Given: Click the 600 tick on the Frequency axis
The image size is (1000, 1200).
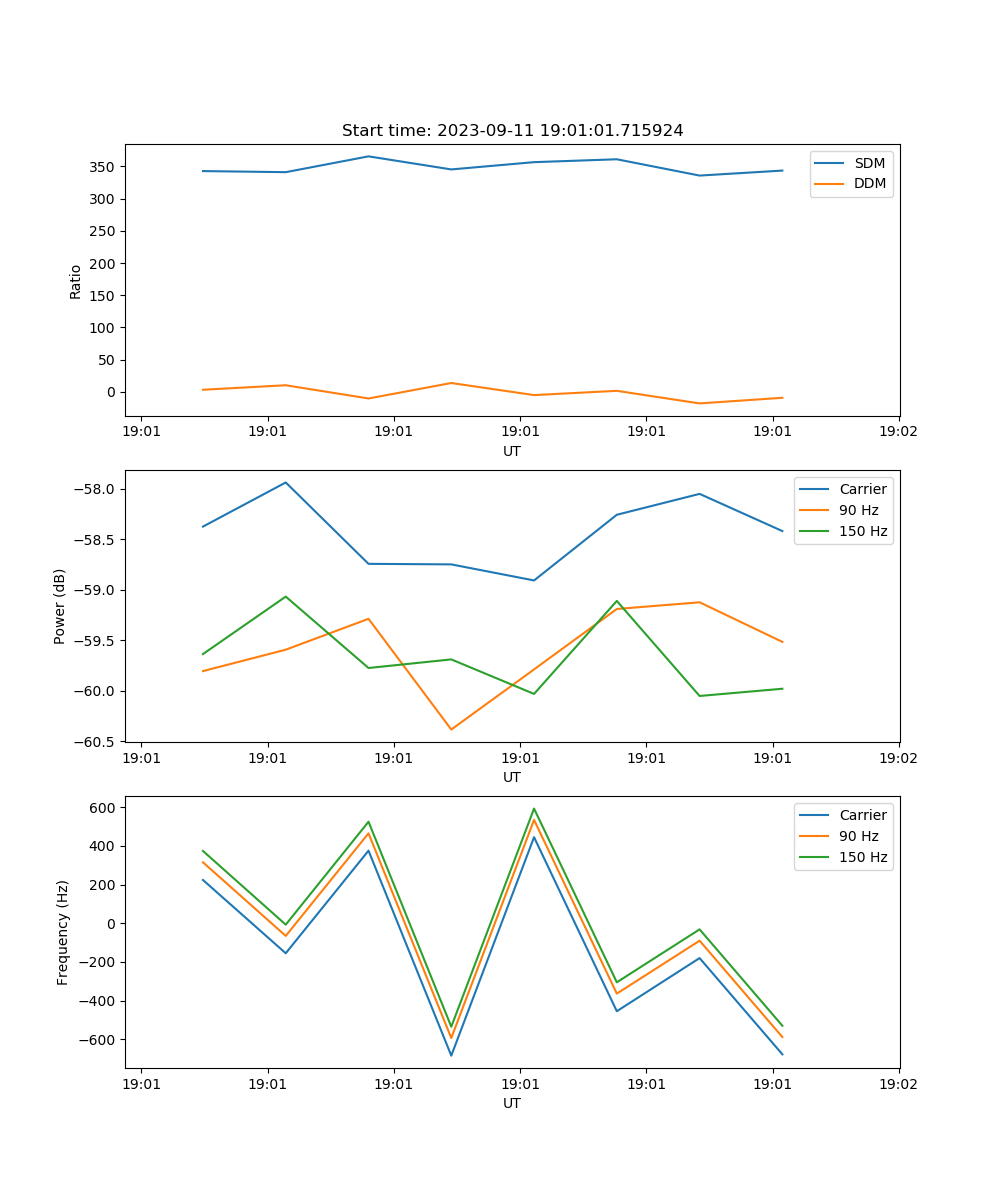Looking at the screenshot, I should point(103,807).
